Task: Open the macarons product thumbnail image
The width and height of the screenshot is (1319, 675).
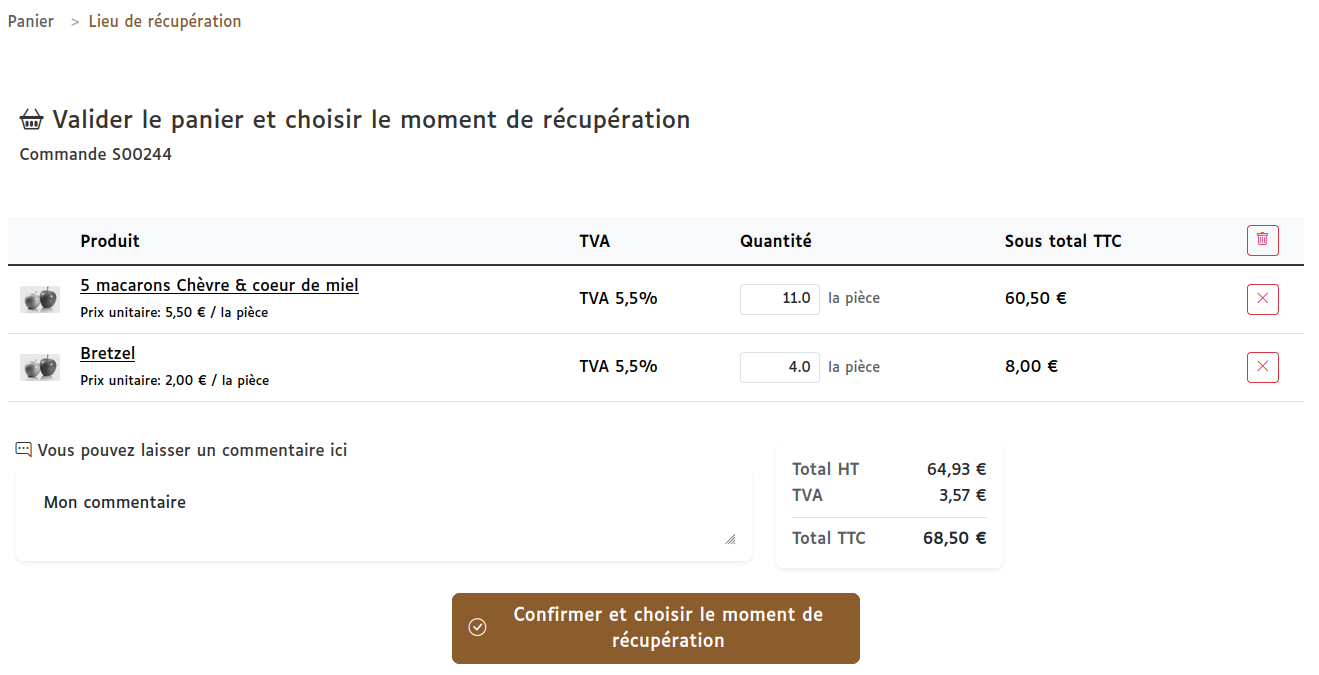Action: click(40, 299)
